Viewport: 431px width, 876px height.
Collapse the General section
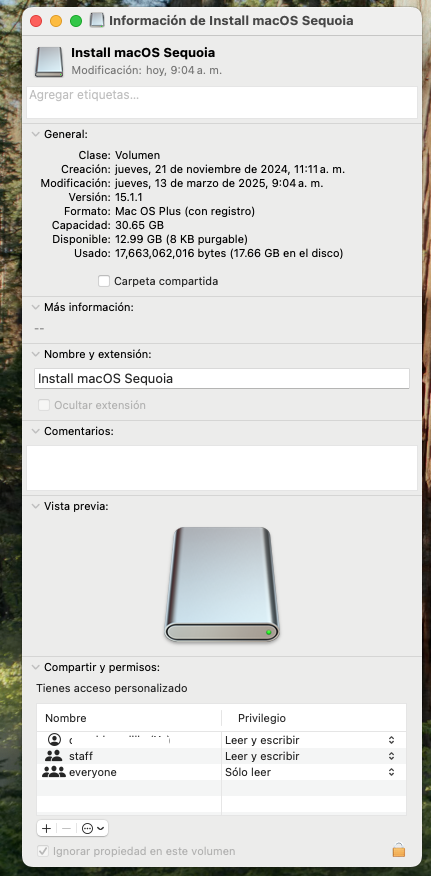point(36,134)
